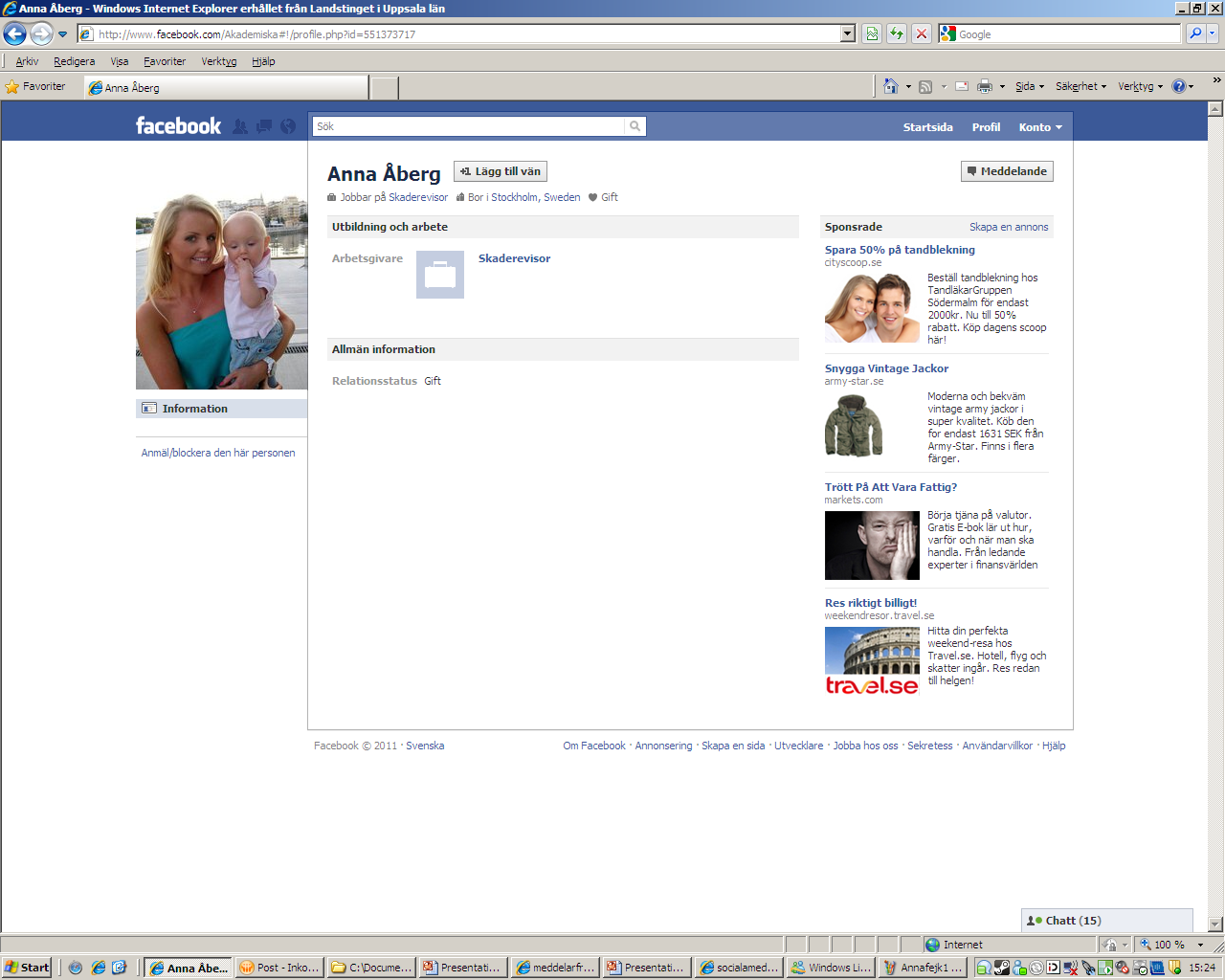
Task: Click the vintage jacket ad image
Action: (854, 426)
